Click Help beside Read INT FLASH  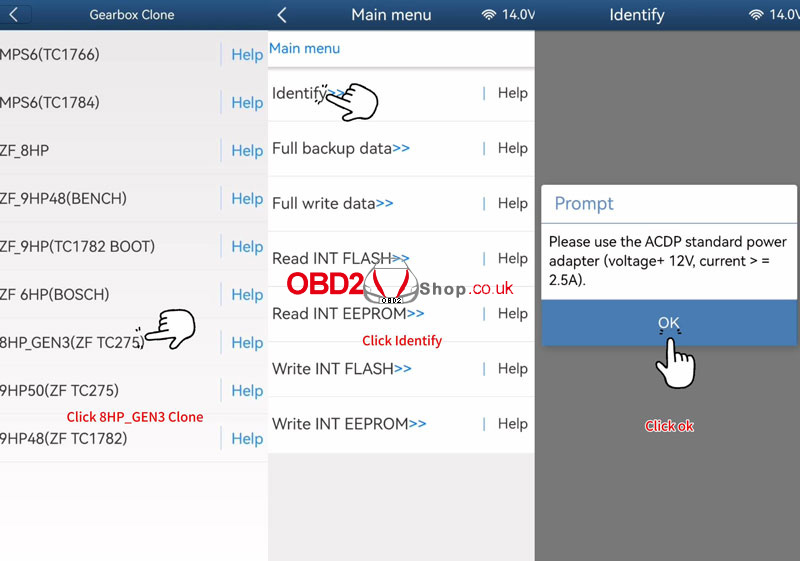pos(512,259)
